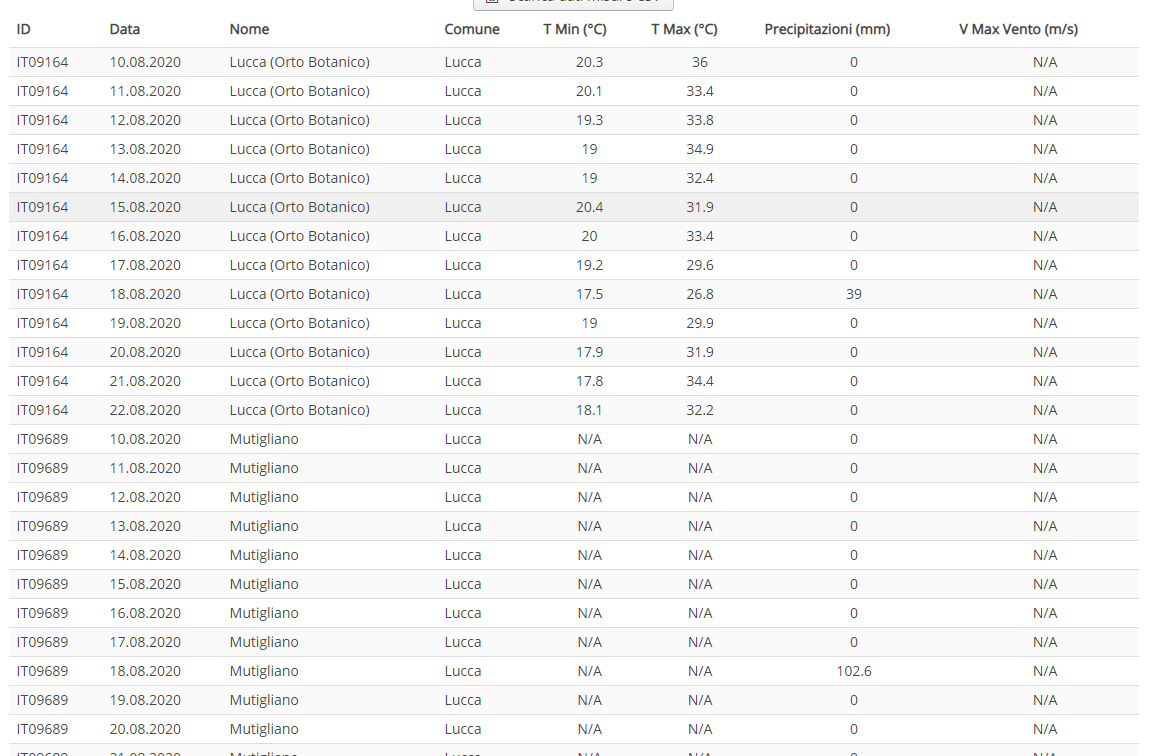Select T Min value 20.1
The height and width of the screenshot is (756, 1167).
tap(589, 91)
